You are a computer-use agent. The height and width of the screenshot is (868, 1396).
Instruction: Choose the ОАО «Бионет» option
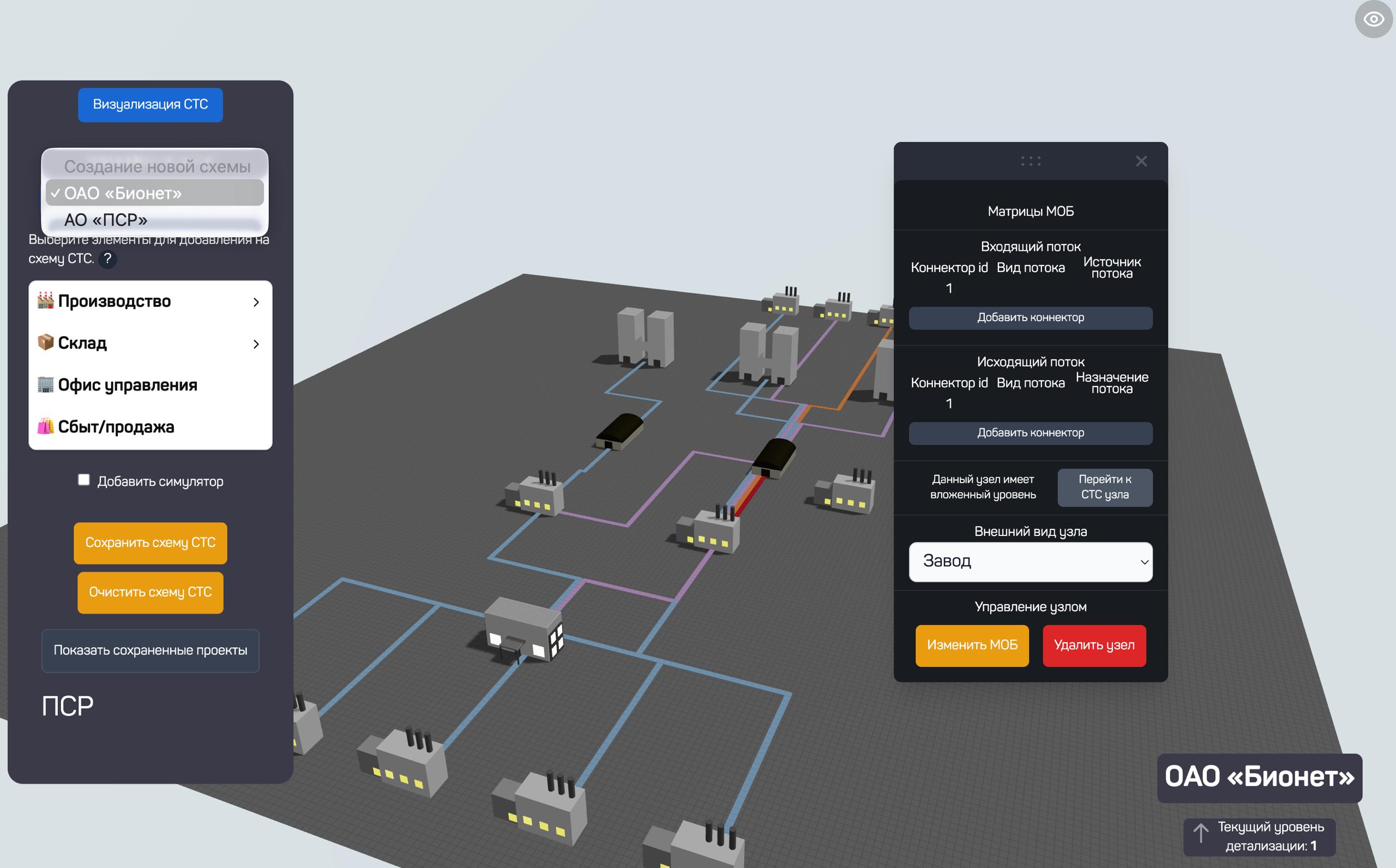(x=123, y=194)
